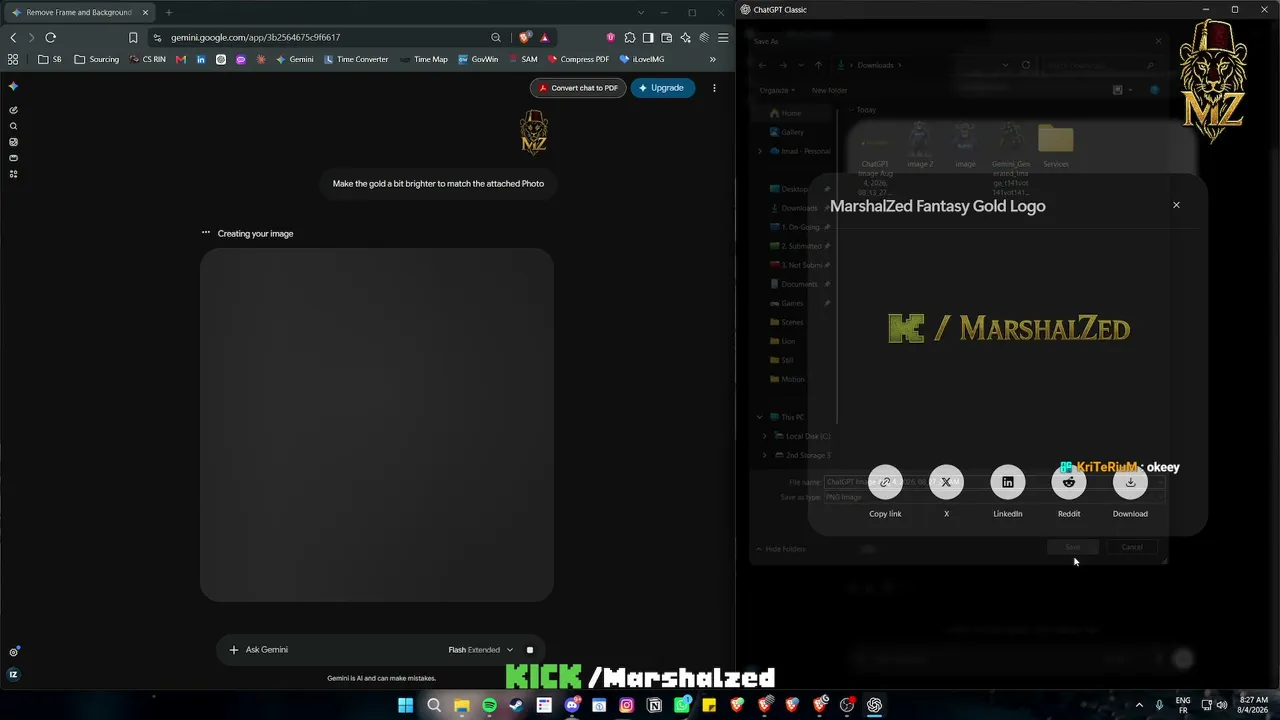Open the tab search dropdown arrow
1280x720 pixels.
coord(641,12)
